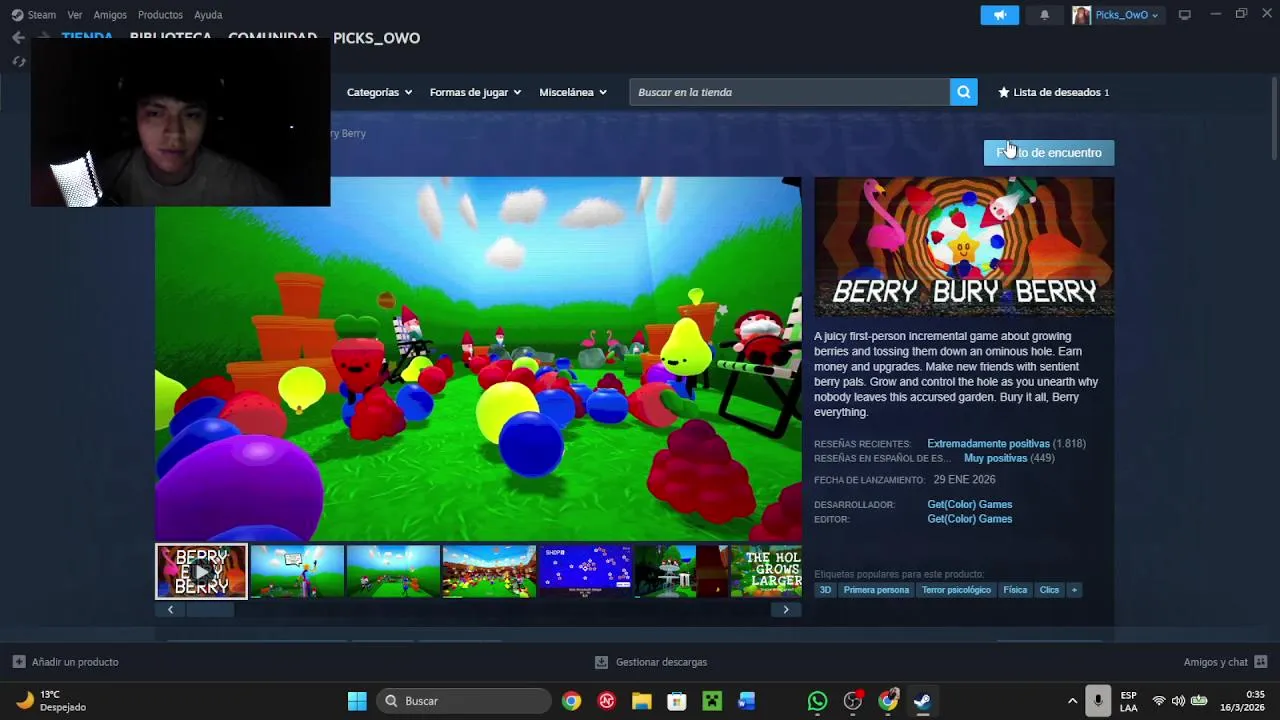Open the Ver menu
The width and height of the screenshot is (1280, 720).
click(75, 15)
